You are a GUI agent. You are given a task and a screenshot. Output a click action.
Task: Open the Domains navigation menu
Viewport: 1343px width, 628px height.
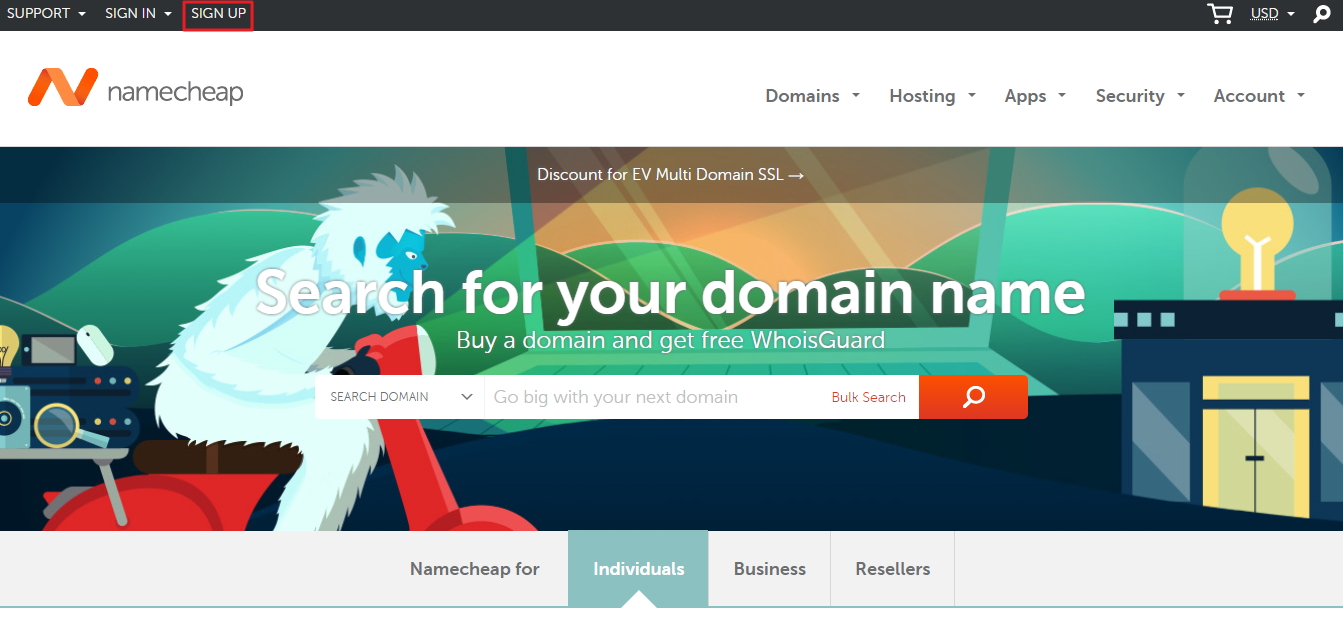(x=813, y=96)
